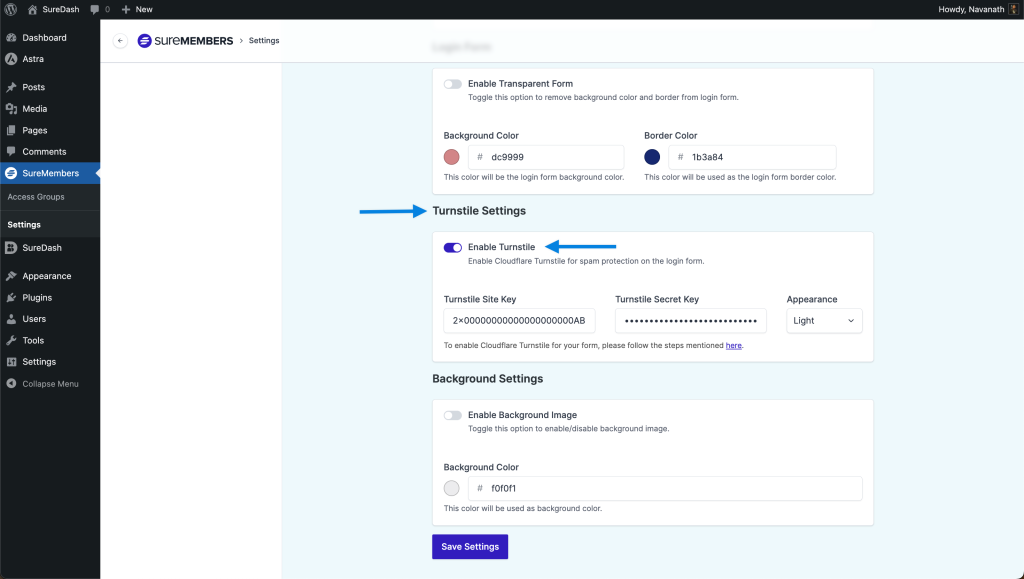Viewport: 1024px width, 579px height.
Task: Click the Comments speech bubble sidebar icon
Action: [x=11, y=151]
